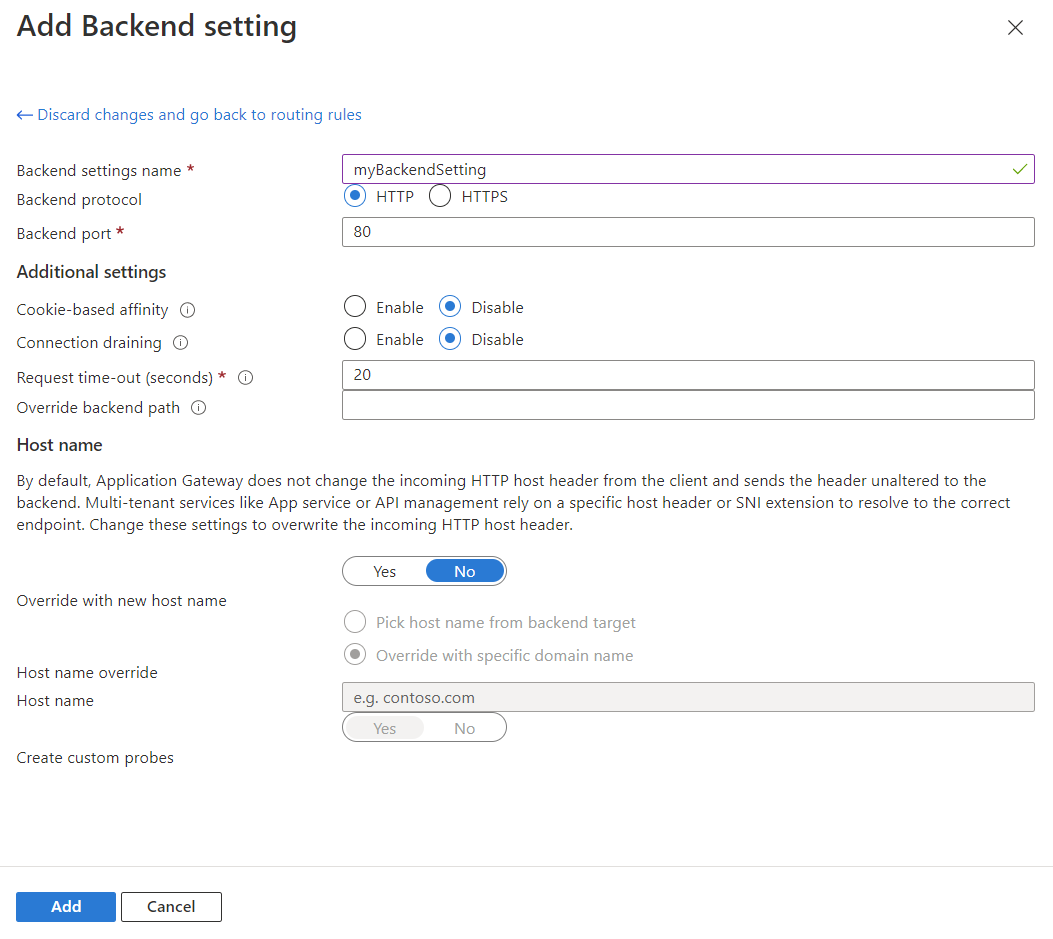Discard changes and go back to routing rules
Viewport: 1053px width, 939px height.
189,115
